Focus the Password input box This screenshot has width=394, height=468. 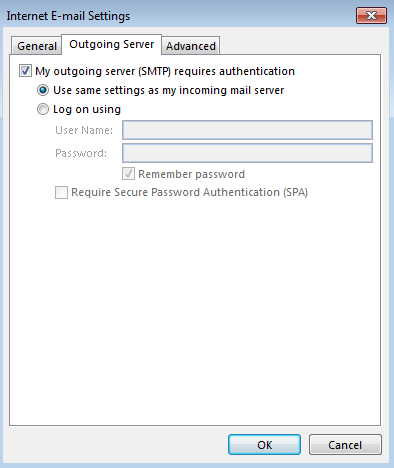coord(247,153)
